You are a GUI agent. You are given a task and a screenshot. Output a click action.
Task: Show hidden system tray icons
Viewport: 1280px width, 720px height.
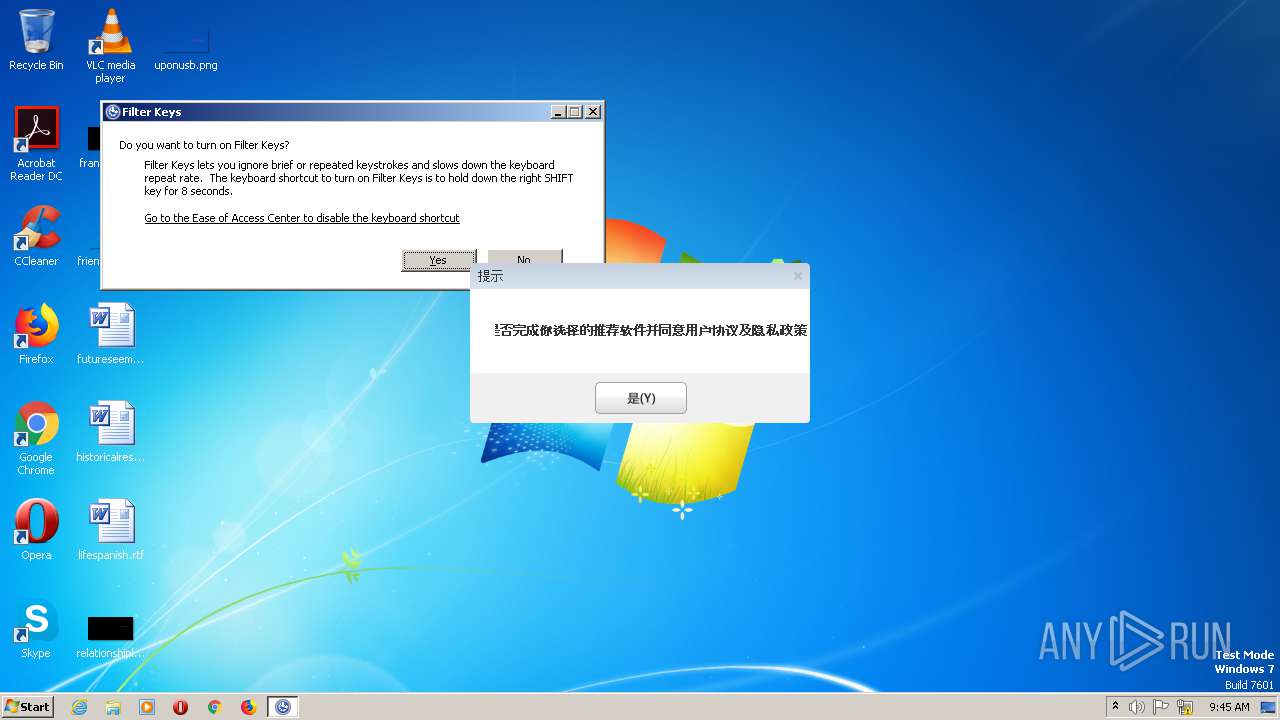tap(1116, 706)
